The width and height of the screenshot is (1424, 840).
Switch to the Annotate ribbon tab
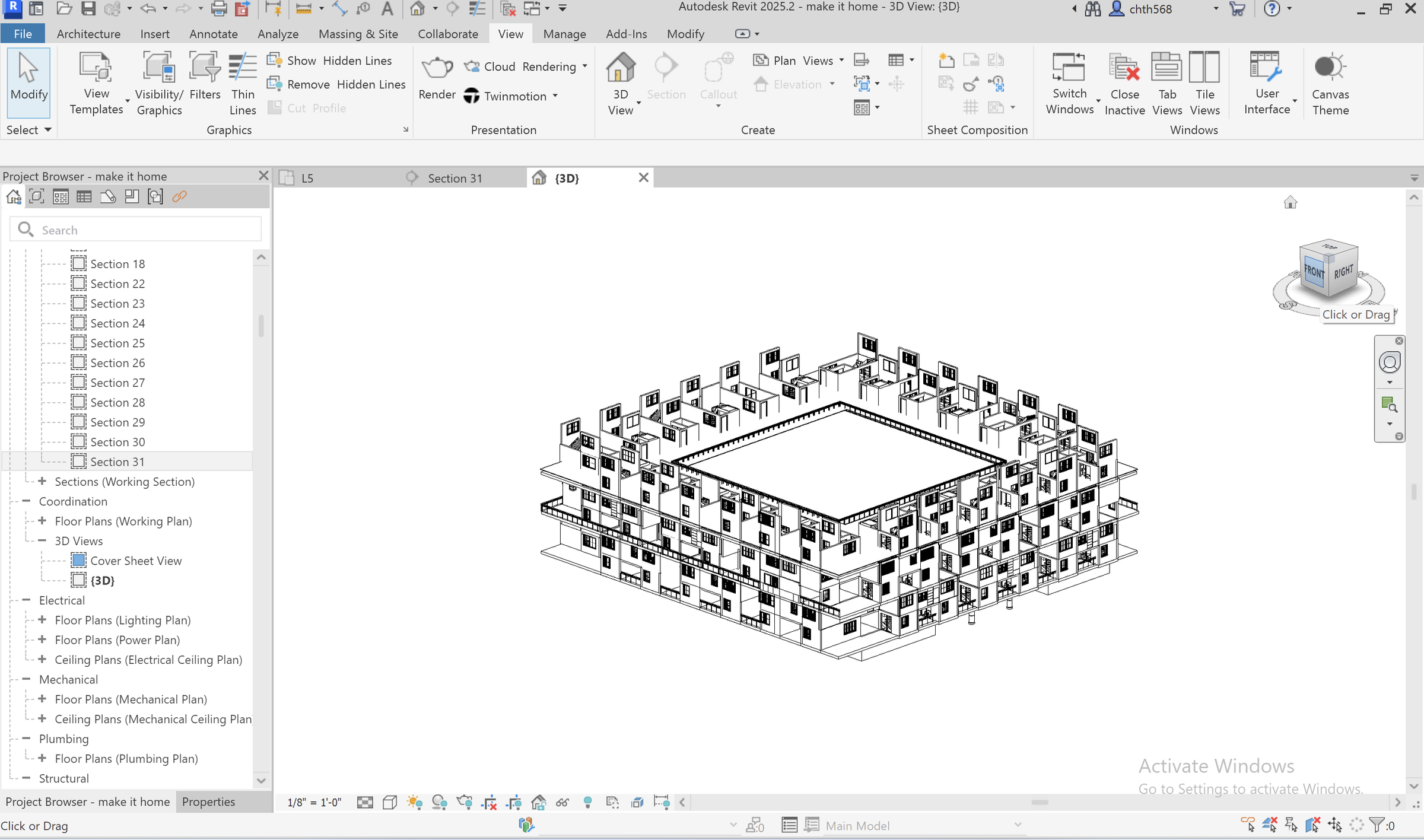213,34
